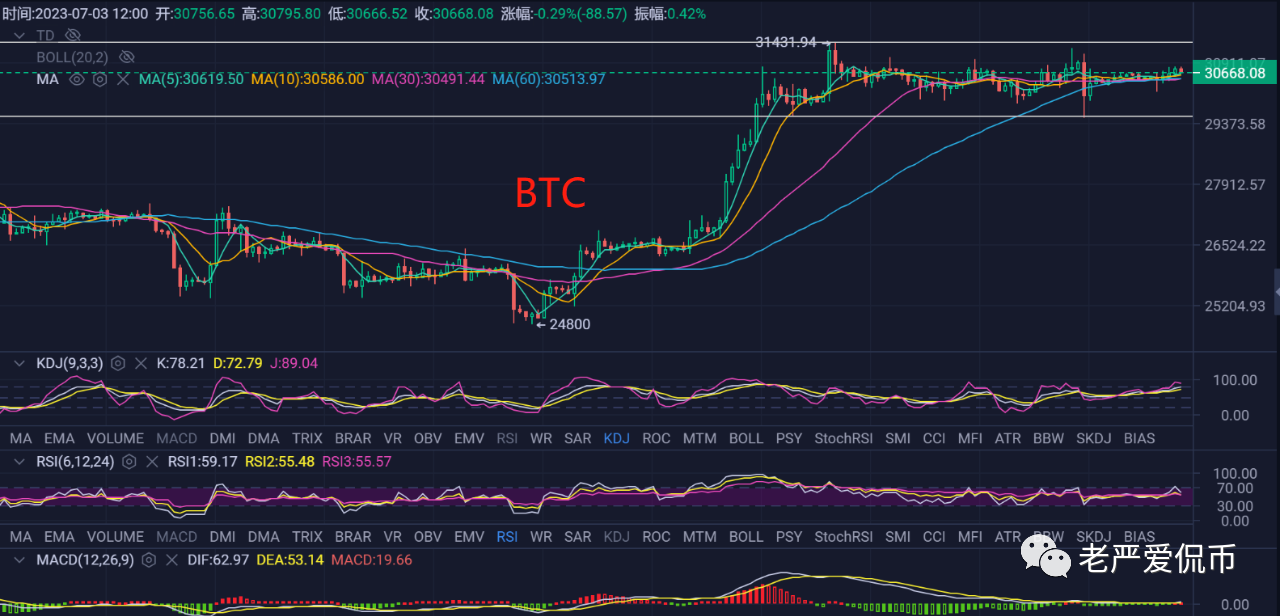The height and width of the screenshot is (616, 1280).
Task: Select the KDJ tab under the RSI chart
Action: [x=617, y=537]
